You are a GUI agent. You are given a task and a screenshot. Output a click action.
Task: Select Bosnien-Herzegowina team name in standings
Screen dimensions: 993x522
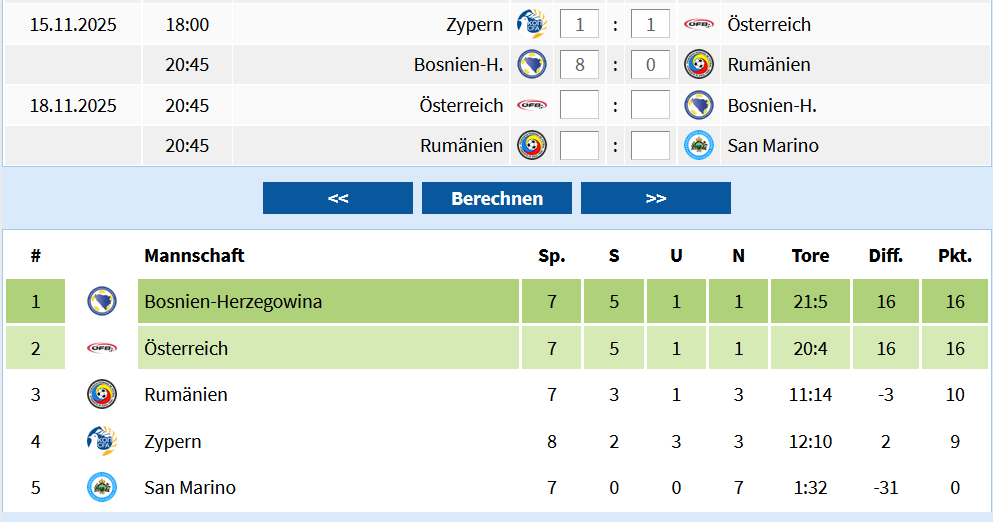point(233,301)
